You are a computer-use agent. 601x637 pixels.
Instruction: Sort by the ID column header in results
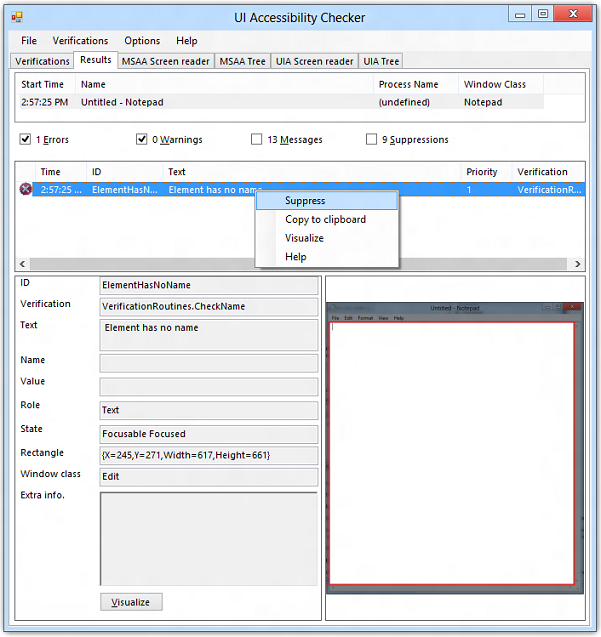point(125,172)
